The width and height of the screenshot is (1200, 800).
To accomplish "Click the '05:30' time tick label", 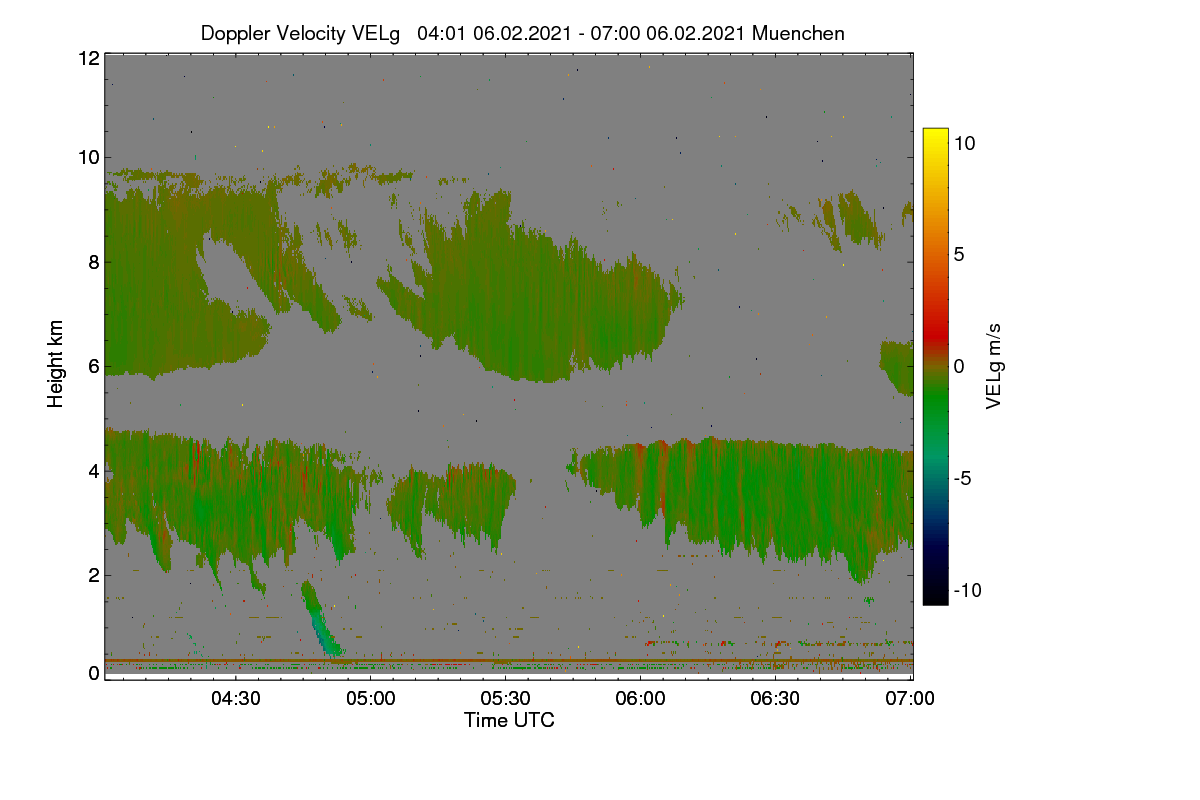I will [505, 698].
